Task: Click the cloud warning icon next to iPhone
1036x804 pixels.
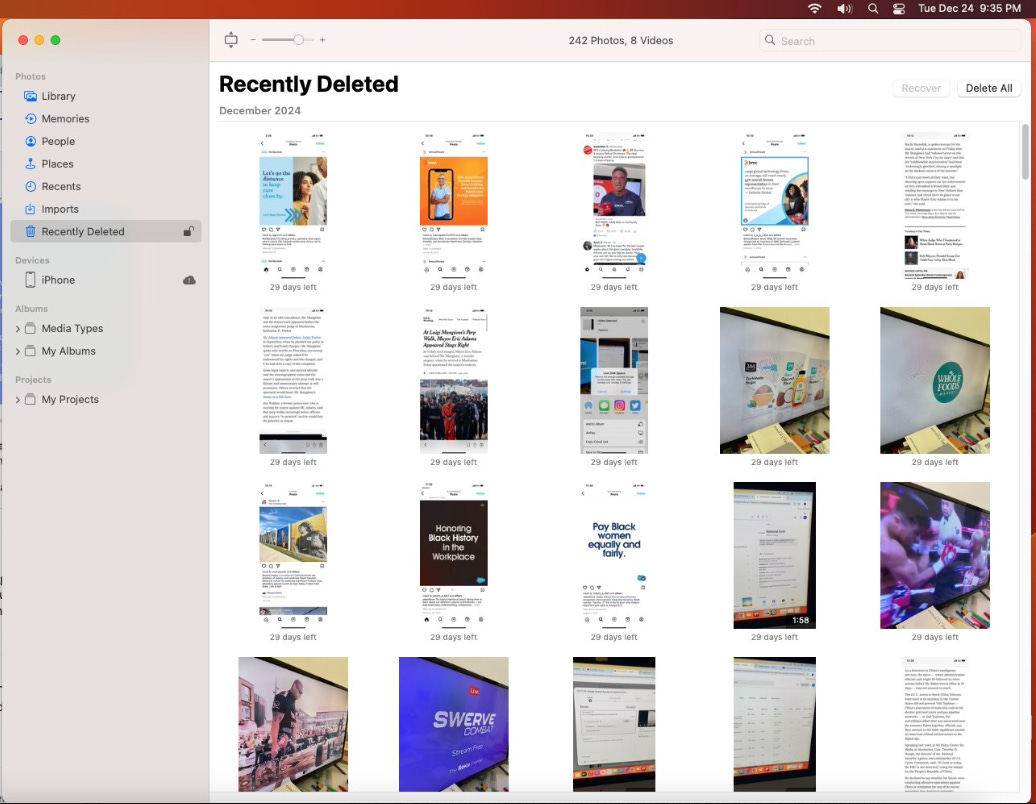Action: tap(189, 280)
